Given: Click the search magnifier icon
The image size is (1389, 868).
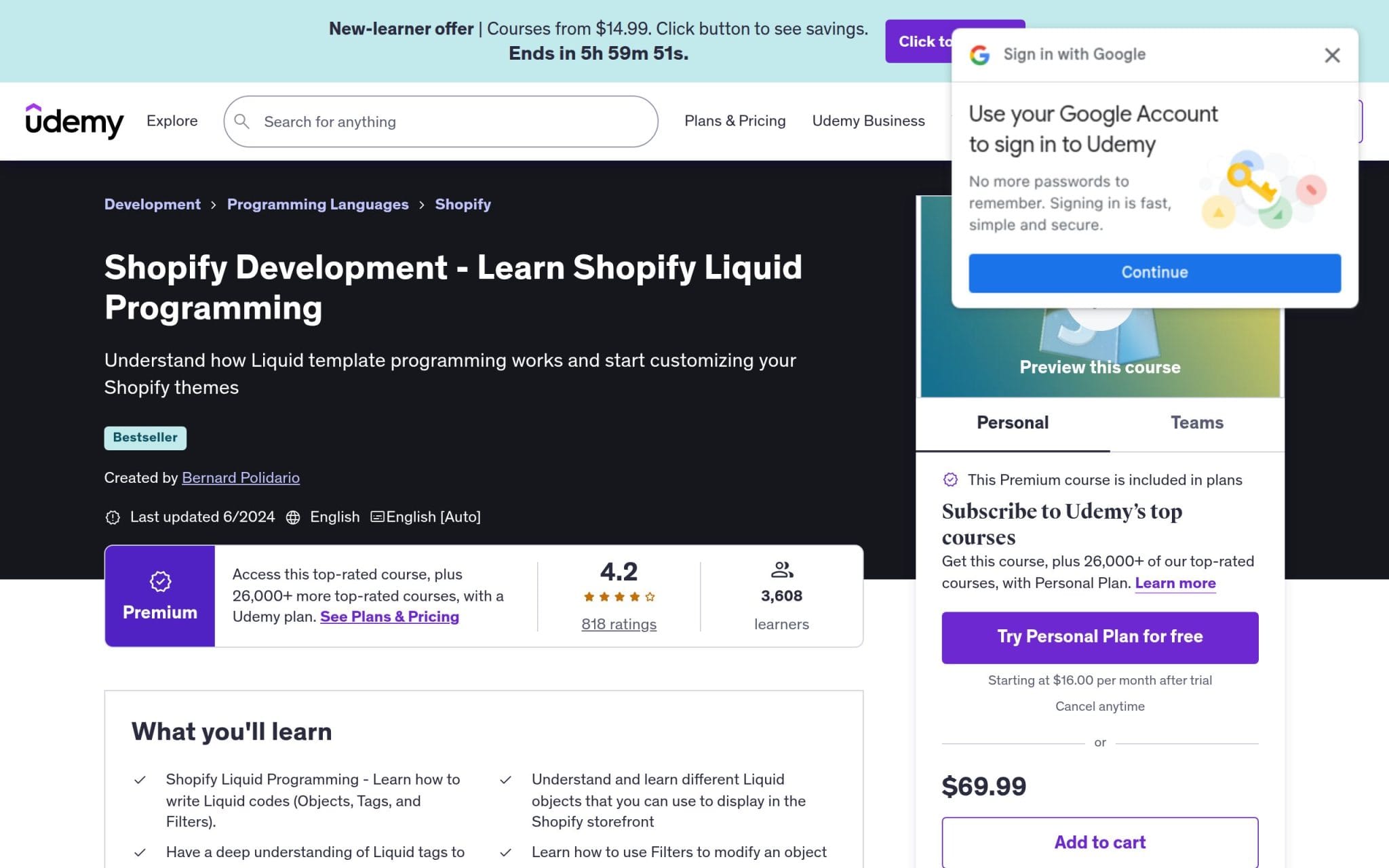Looking at the screenshot, I should click(x=241, y=121).
